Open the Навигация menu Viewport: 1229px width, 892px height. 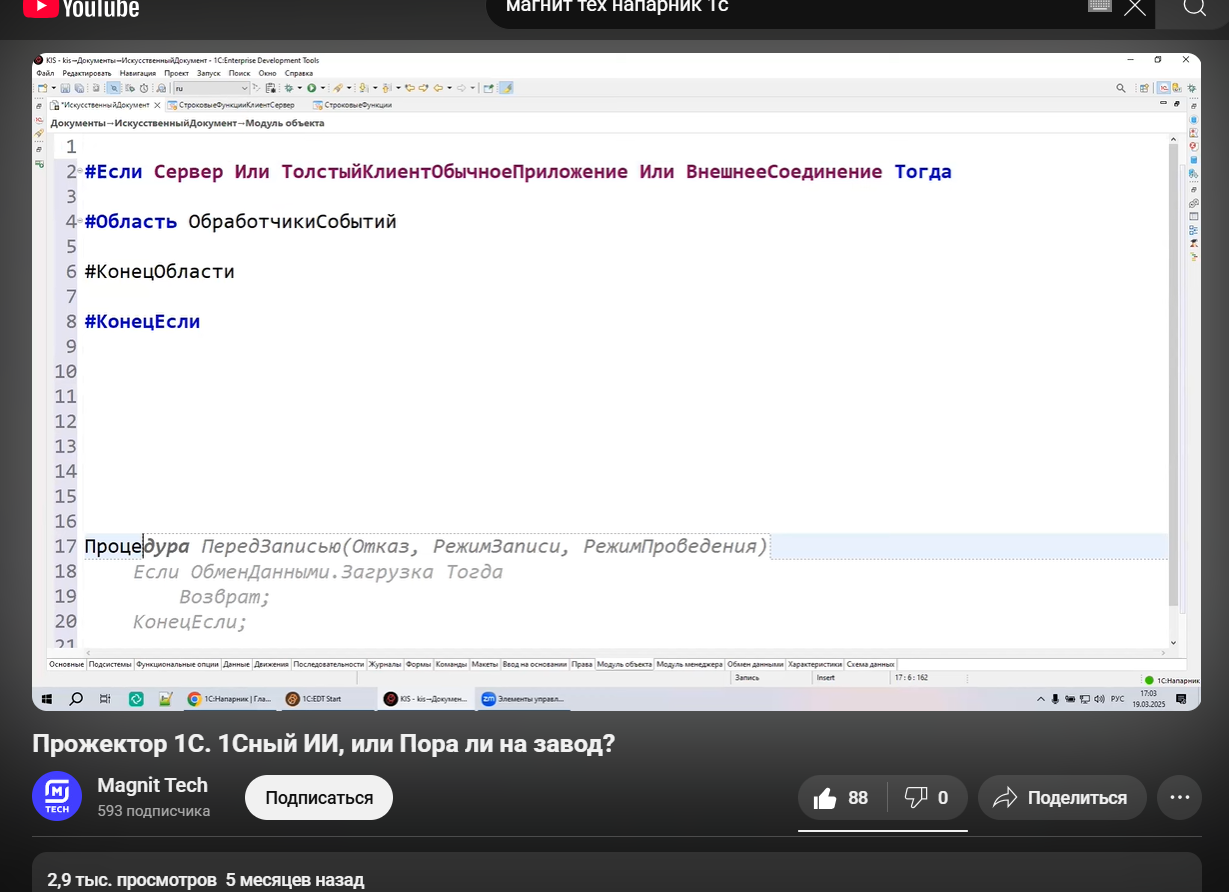tap(138, 73)
